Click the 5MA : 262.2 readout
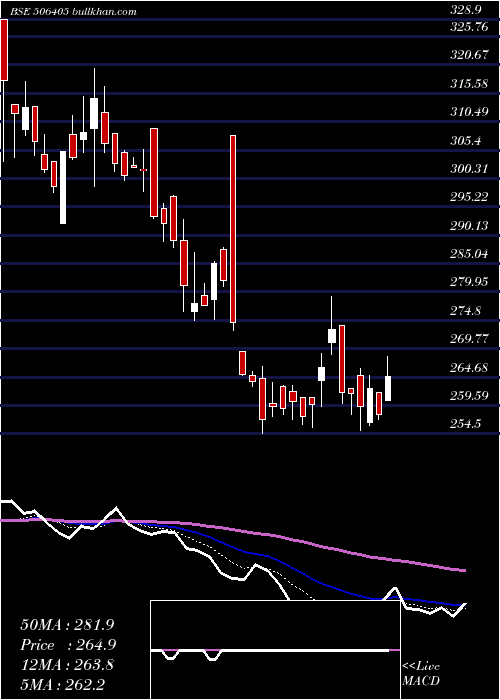The height and width of the screenshot is (700, 500). (62, 685)
